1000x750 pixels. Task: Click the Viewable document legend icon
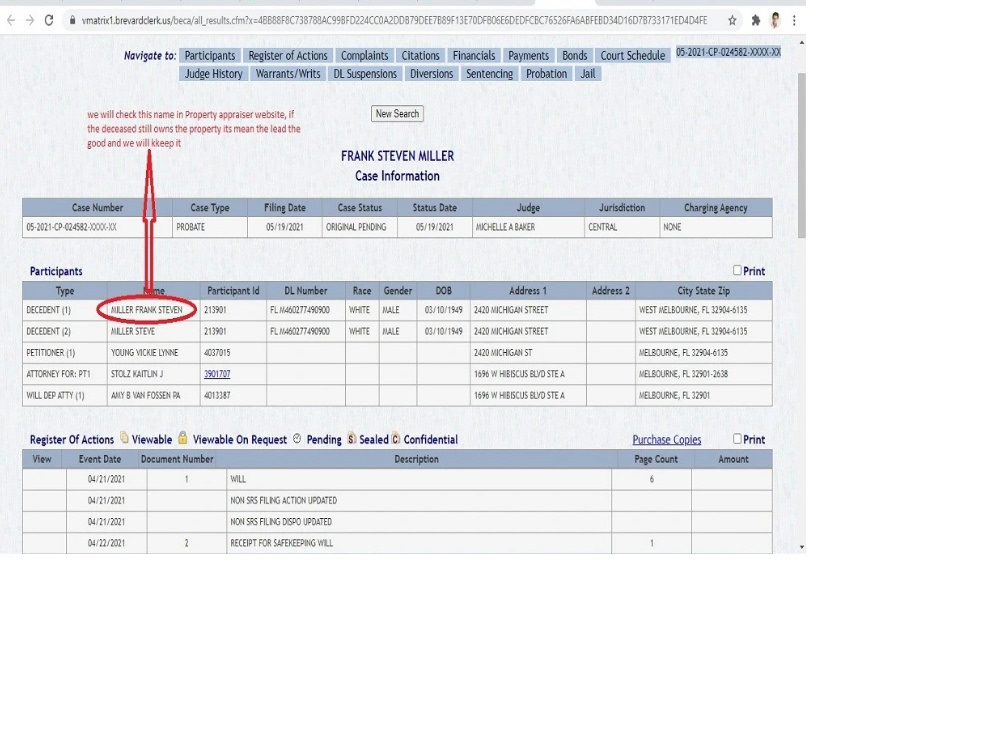click(124, 438)
